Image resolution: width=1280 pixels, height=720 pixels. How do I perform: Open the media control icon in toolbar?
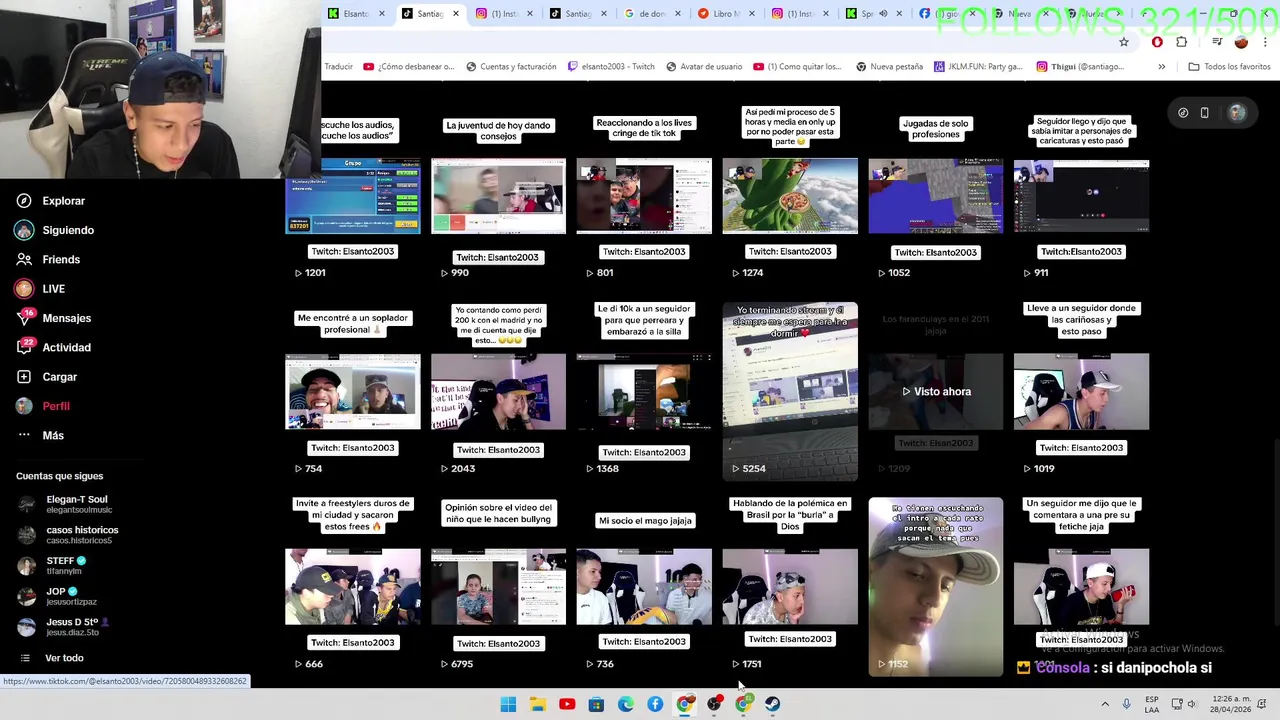coord(1217,42)
